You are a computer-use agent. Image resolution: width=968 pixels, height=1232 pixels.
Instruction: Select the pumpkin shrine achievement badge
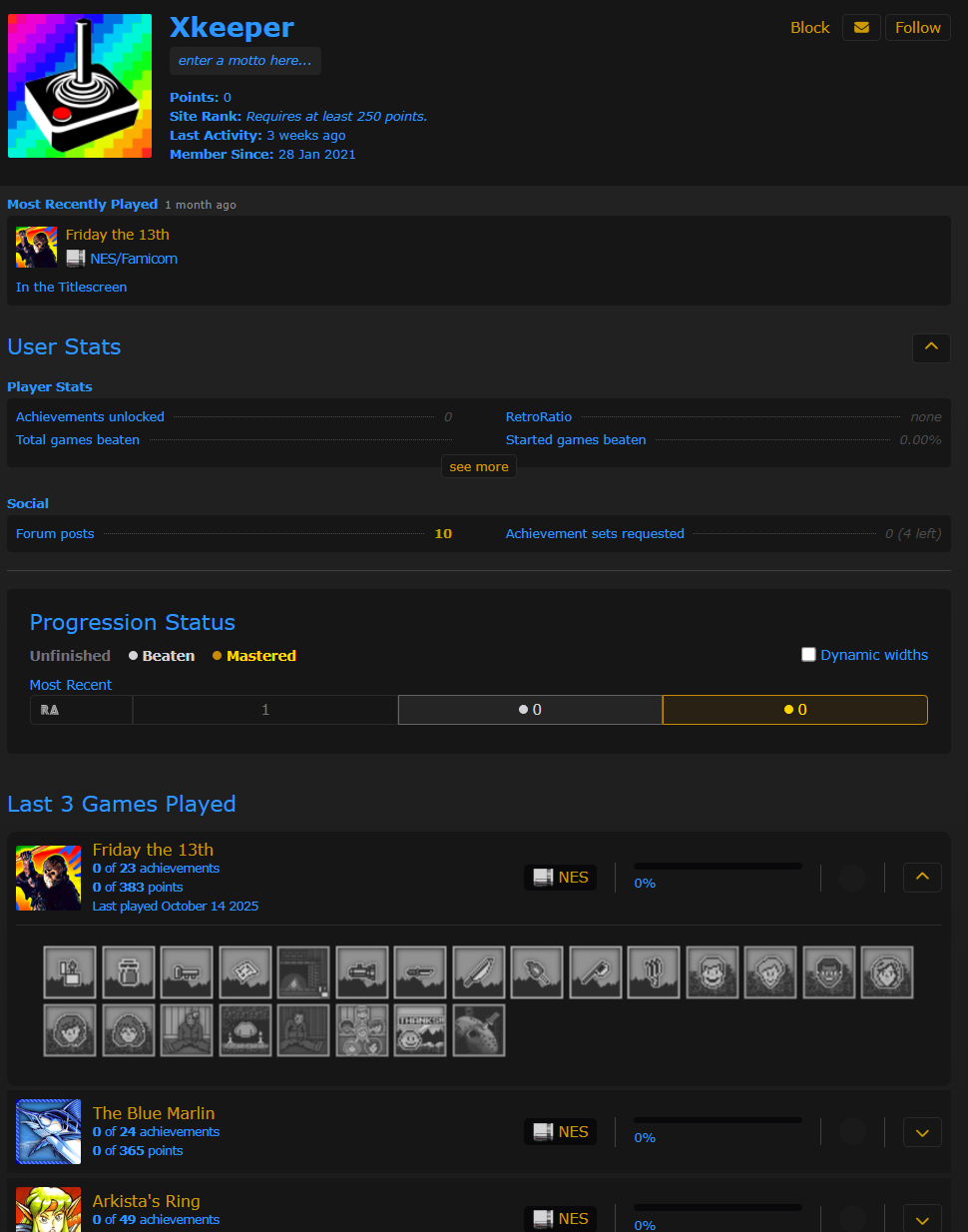(x=245, y=1030)
